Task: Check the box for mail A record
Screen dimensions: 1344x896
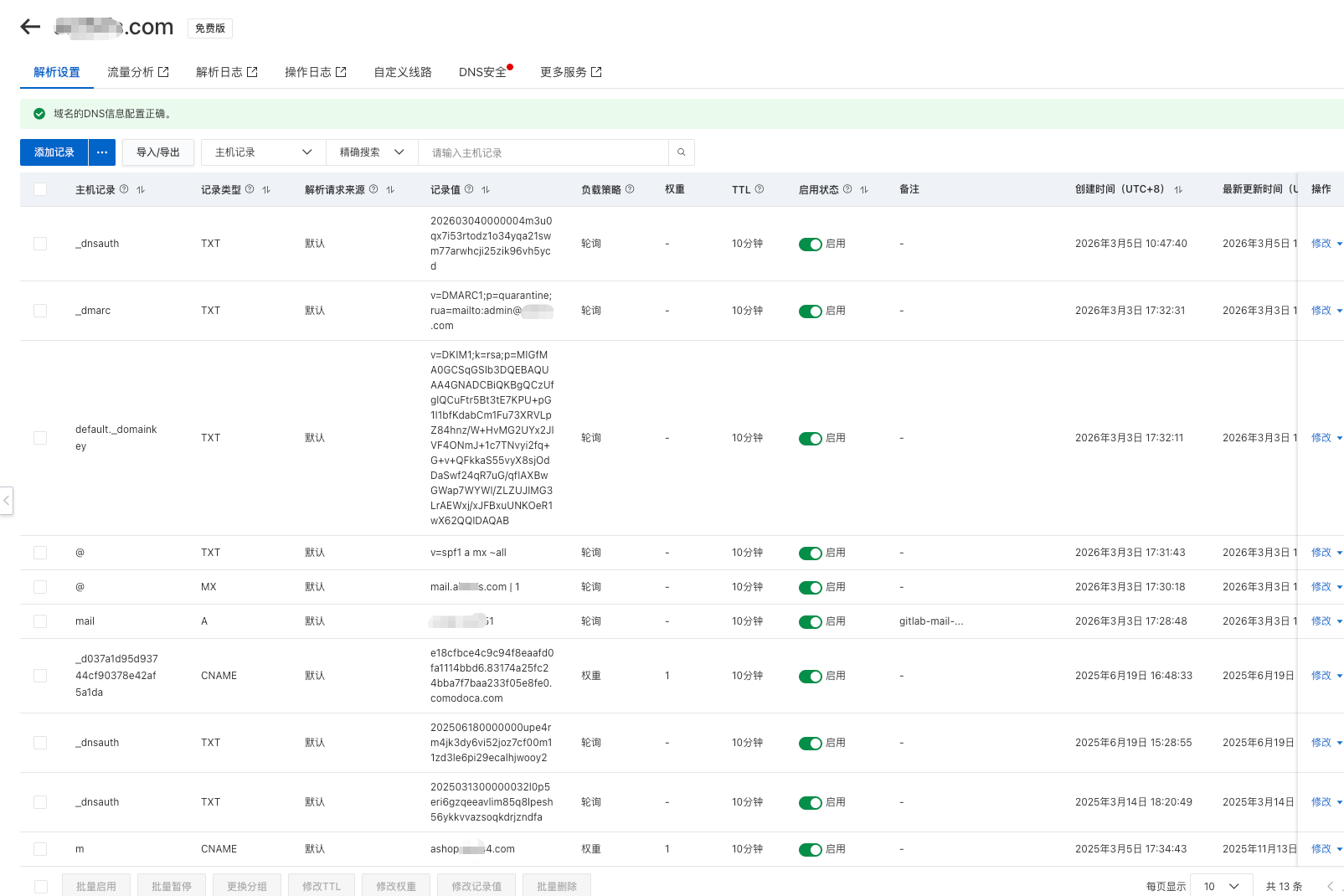Action: 40,621
